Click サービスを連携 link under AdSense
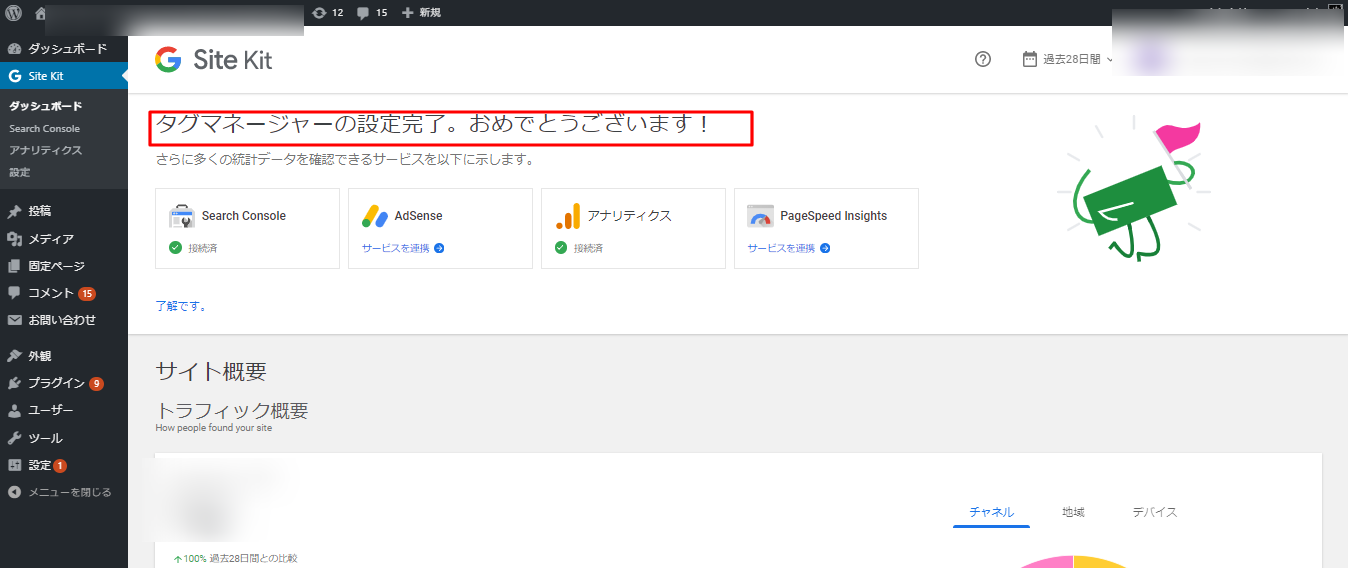 tap(403, 248)
